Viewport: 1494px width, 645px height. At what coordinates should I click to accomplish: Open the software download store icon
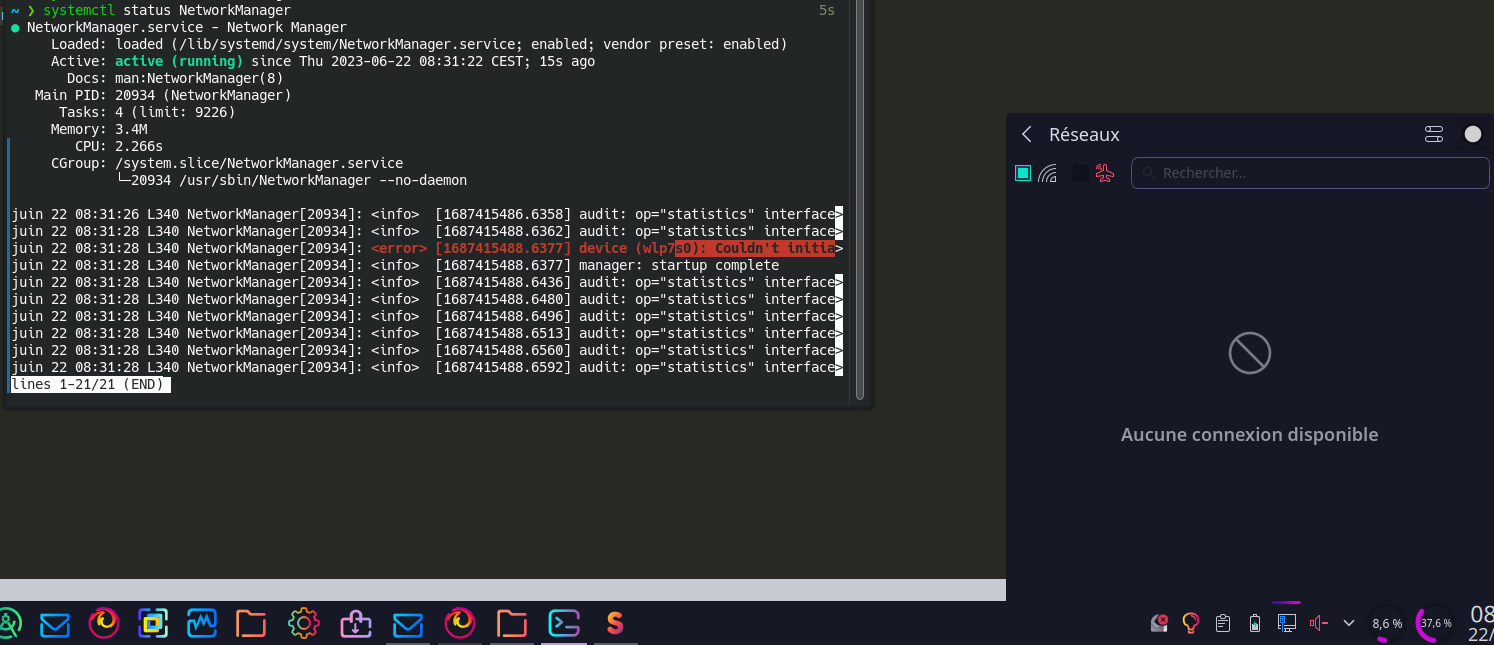pos(356,624)
